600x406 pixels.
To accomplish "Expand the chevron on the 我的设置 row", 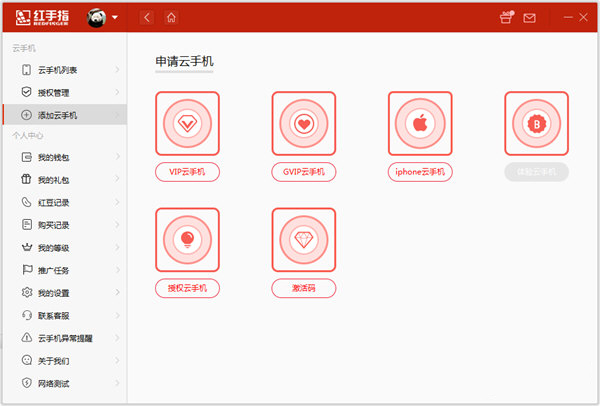I will pos(117,292).
